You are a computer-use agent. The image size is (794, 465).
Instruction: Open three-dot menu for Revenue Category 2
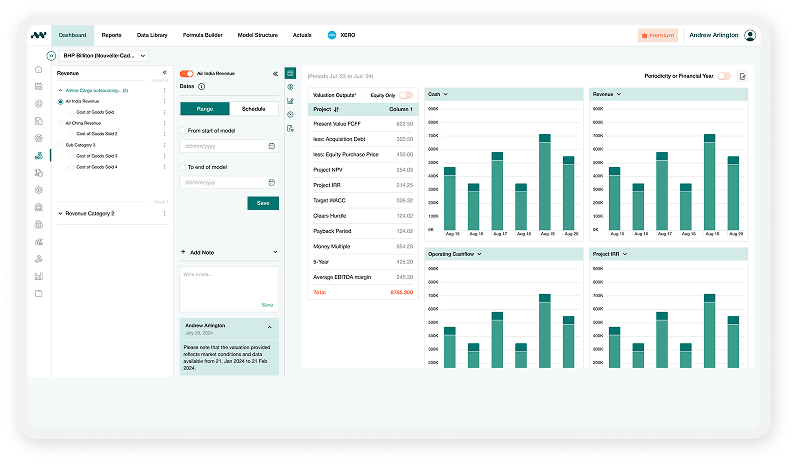164,213
